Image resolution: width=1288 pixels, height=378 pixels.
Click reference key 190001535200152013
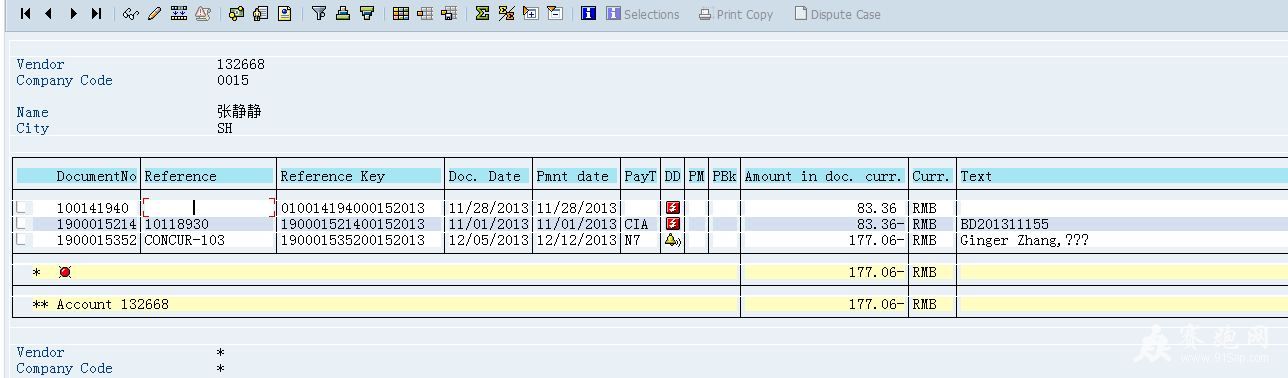(352, 240)
